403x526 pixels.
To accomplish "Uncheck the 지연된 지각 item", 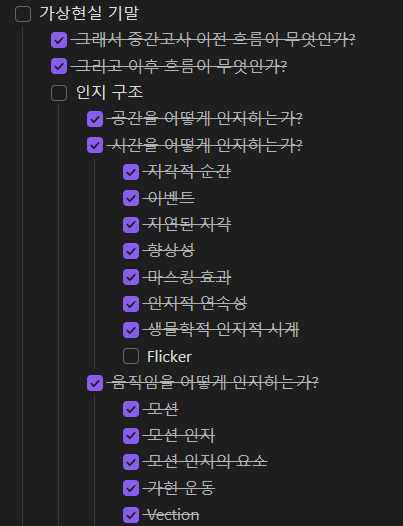I will click(x=131, y=224).
